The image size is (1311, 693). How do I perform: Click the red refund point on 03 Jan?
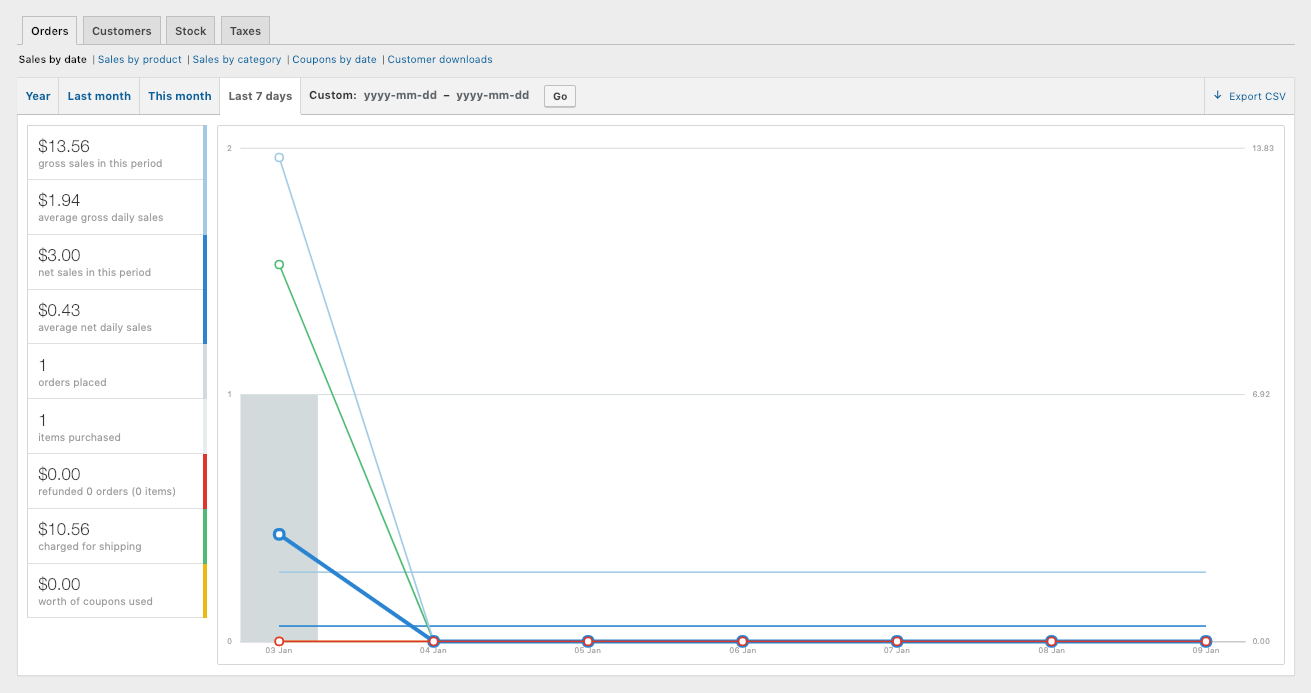279,641
